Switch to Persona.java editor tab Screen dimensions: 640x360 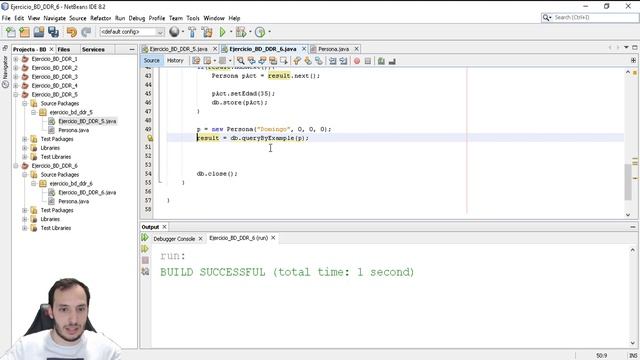point(333,49)
